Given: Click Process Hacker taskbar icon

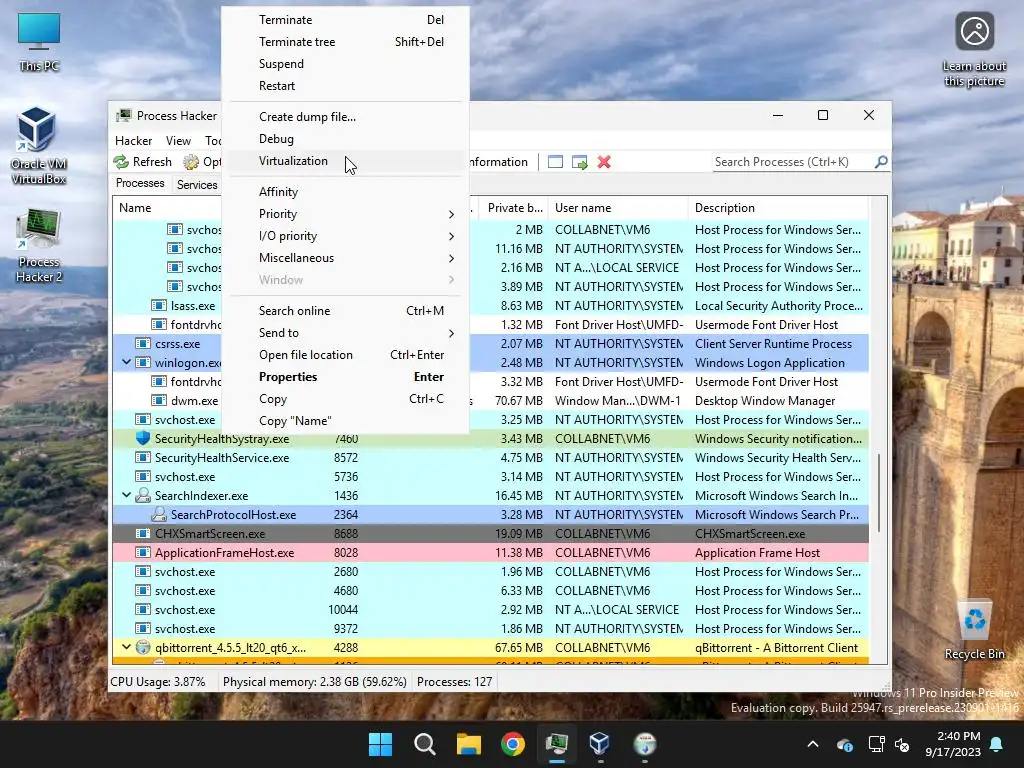Looking at the screenshot, I should coord(557,744).
